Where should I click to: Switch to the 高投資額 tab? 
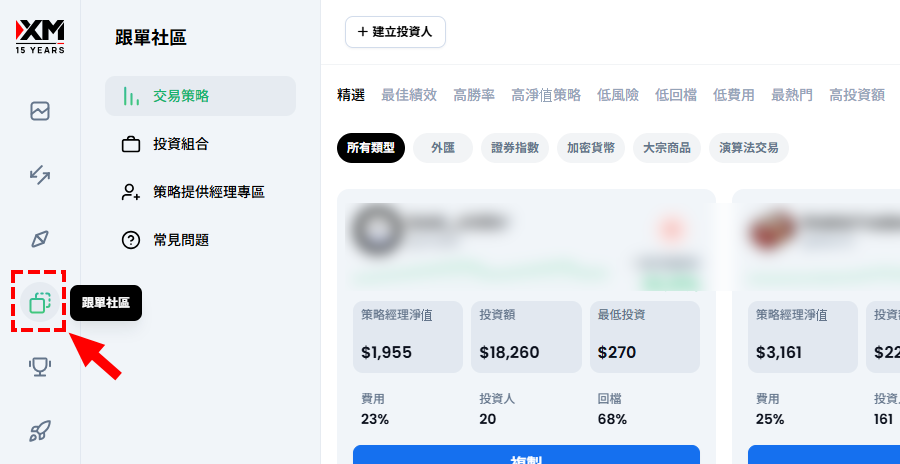[x=857, y=95]
